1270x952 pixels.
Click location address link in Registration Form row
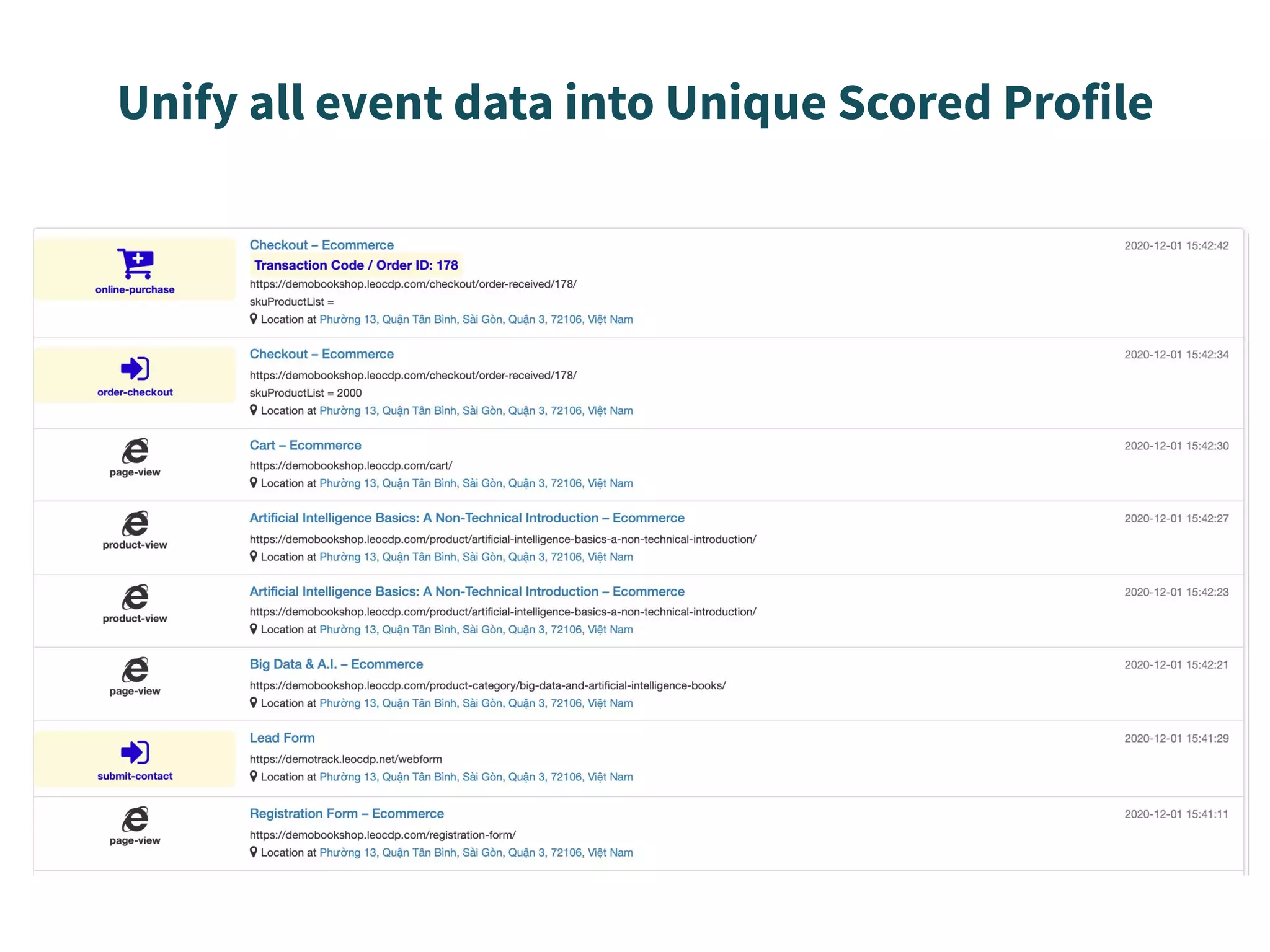(x=476, y=852)
